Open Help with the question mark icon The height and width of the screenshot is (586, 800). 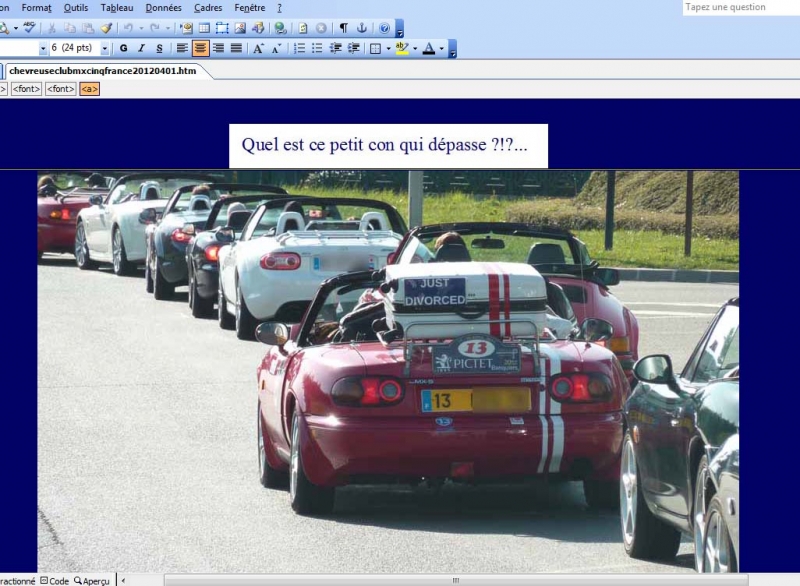[x=385, y=28]
